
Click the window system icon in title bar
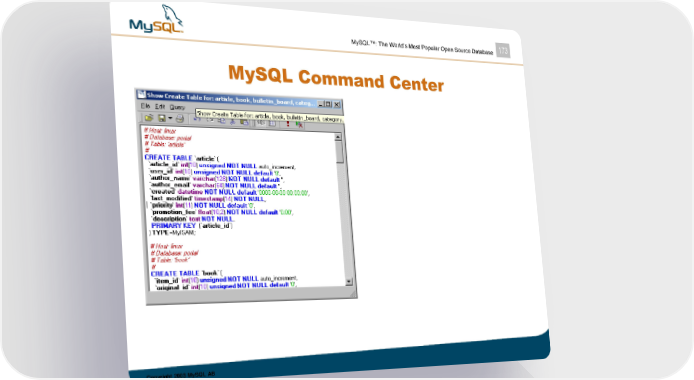coord(142,94)
